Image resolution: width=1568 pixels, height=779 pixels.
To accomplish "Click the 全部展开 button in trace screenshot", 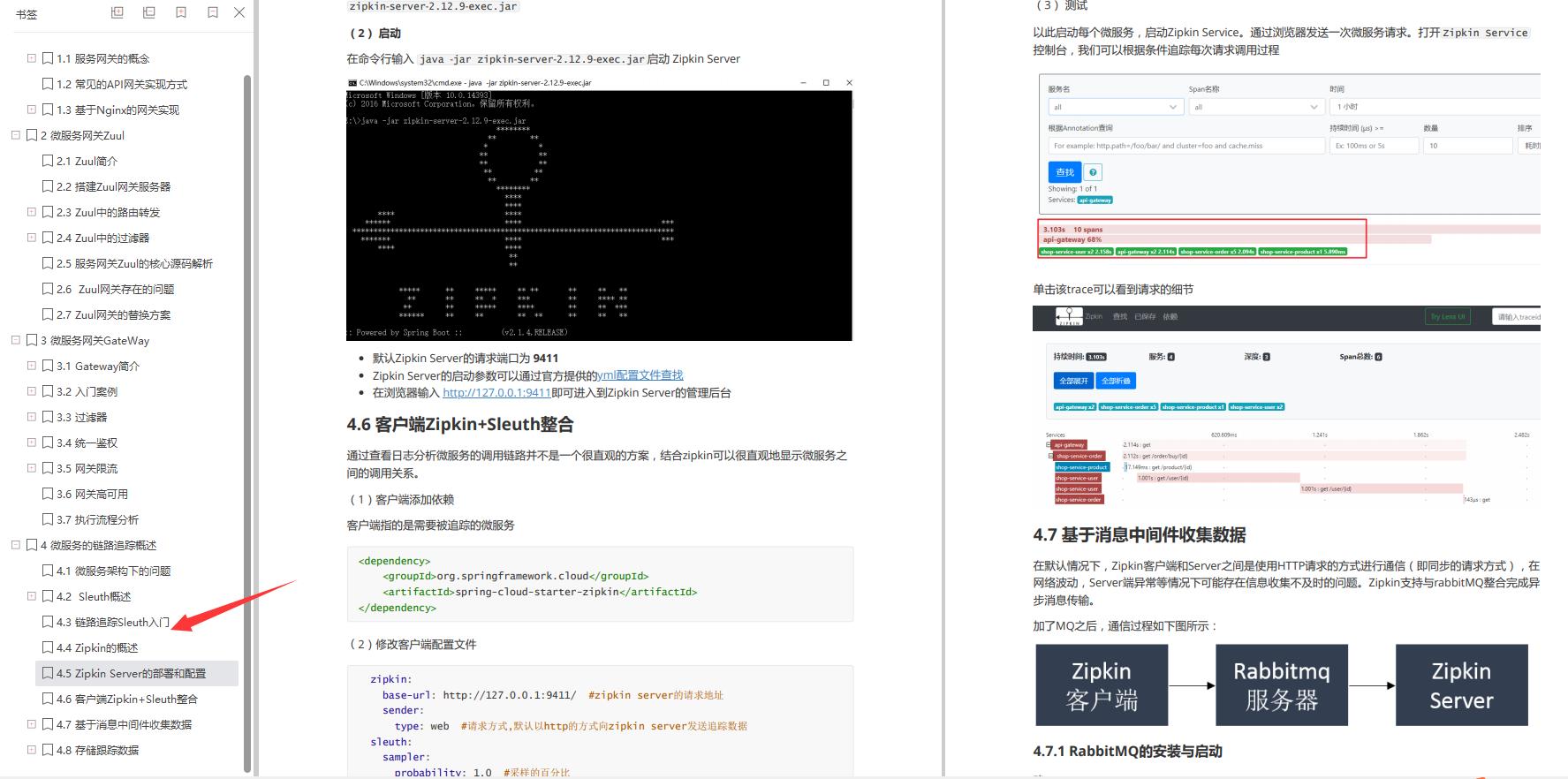I will (1073, 381).
